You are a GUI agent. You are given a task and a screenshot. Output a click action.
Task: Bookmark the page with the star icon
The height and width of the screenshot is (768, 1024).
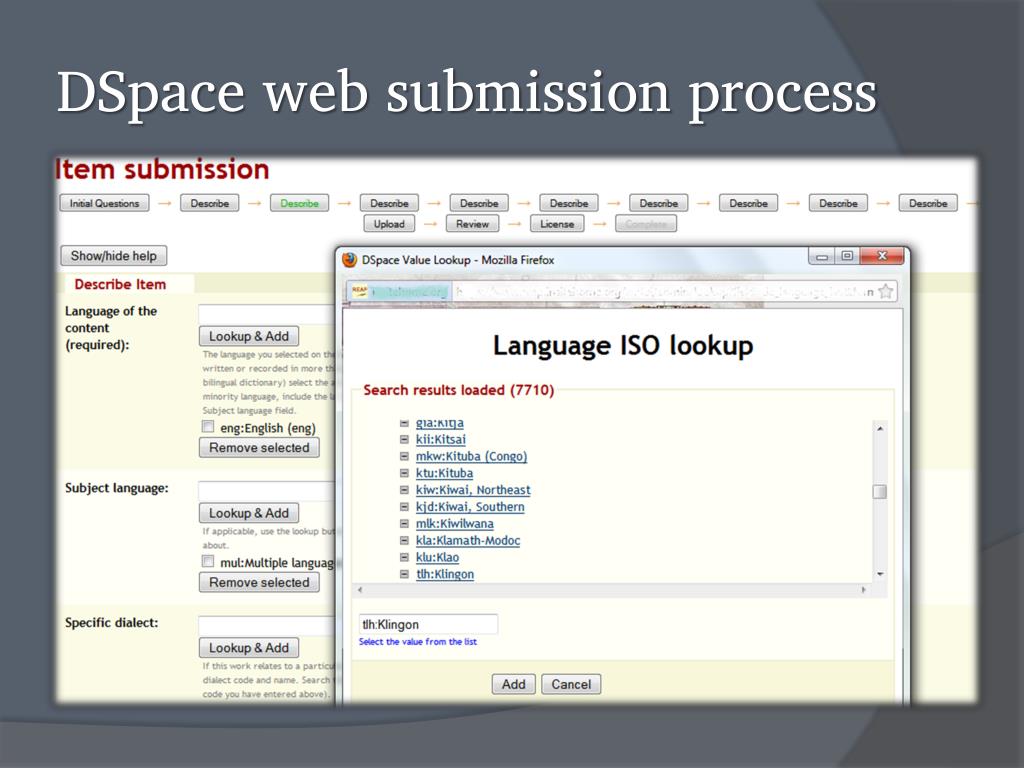(x=886, y=291)
